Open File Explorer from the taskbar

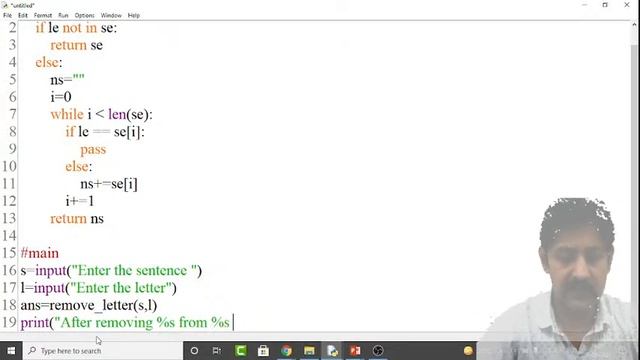coord(309,351)
